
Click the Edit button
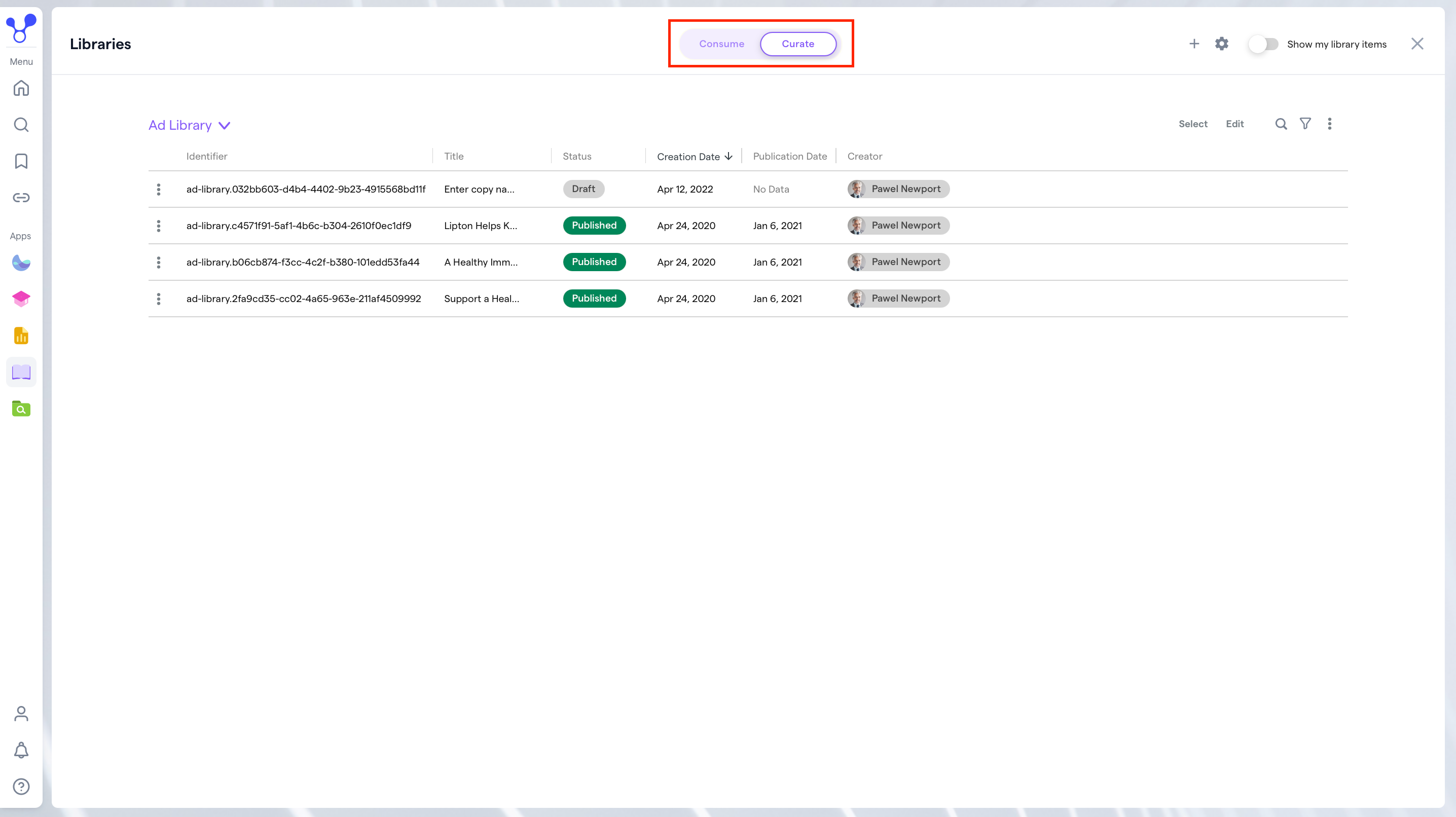point(1235,124)
